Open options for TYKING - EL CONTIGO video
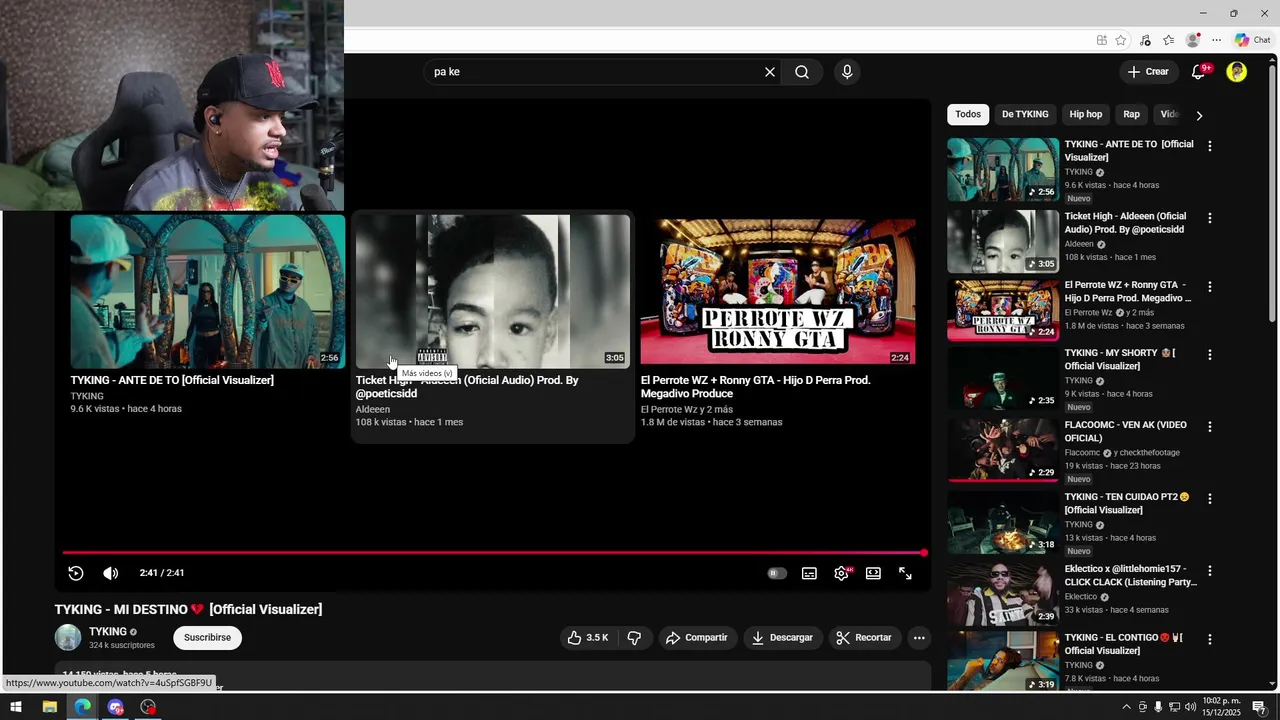 (x=1210, y=640)
